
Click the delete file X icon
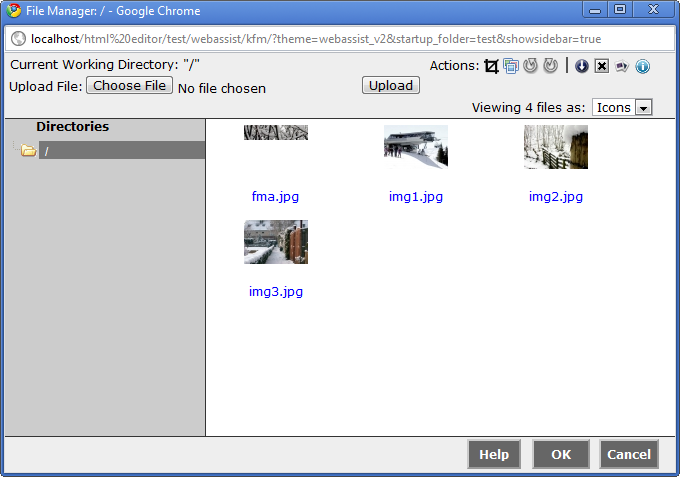602,66
